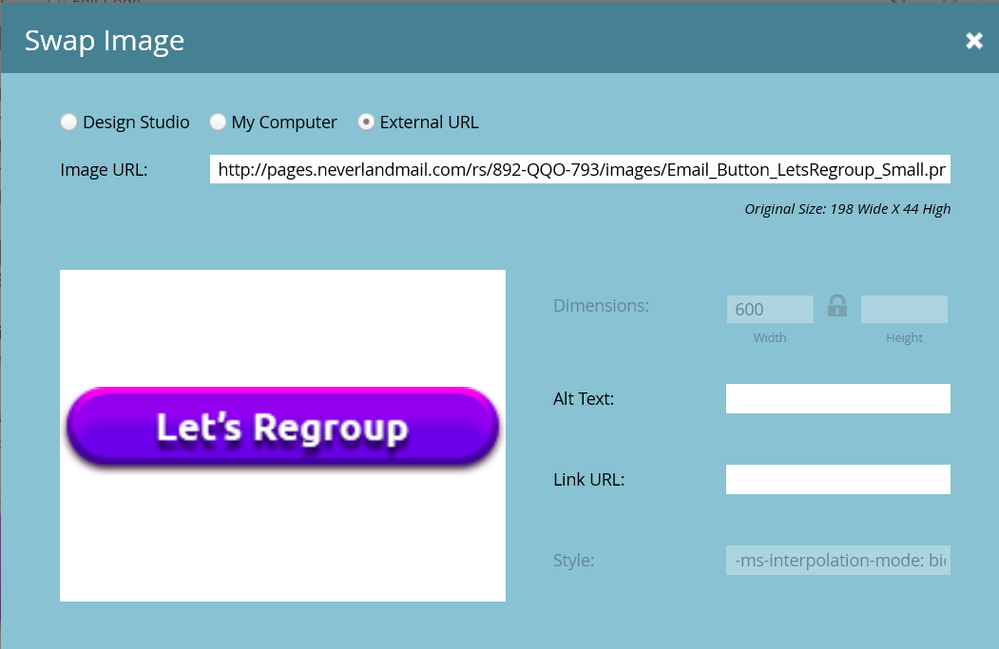Click the Dimensions label
Image resolution: width=999 pixels, height=649 pixels.
tap(601, 305)
